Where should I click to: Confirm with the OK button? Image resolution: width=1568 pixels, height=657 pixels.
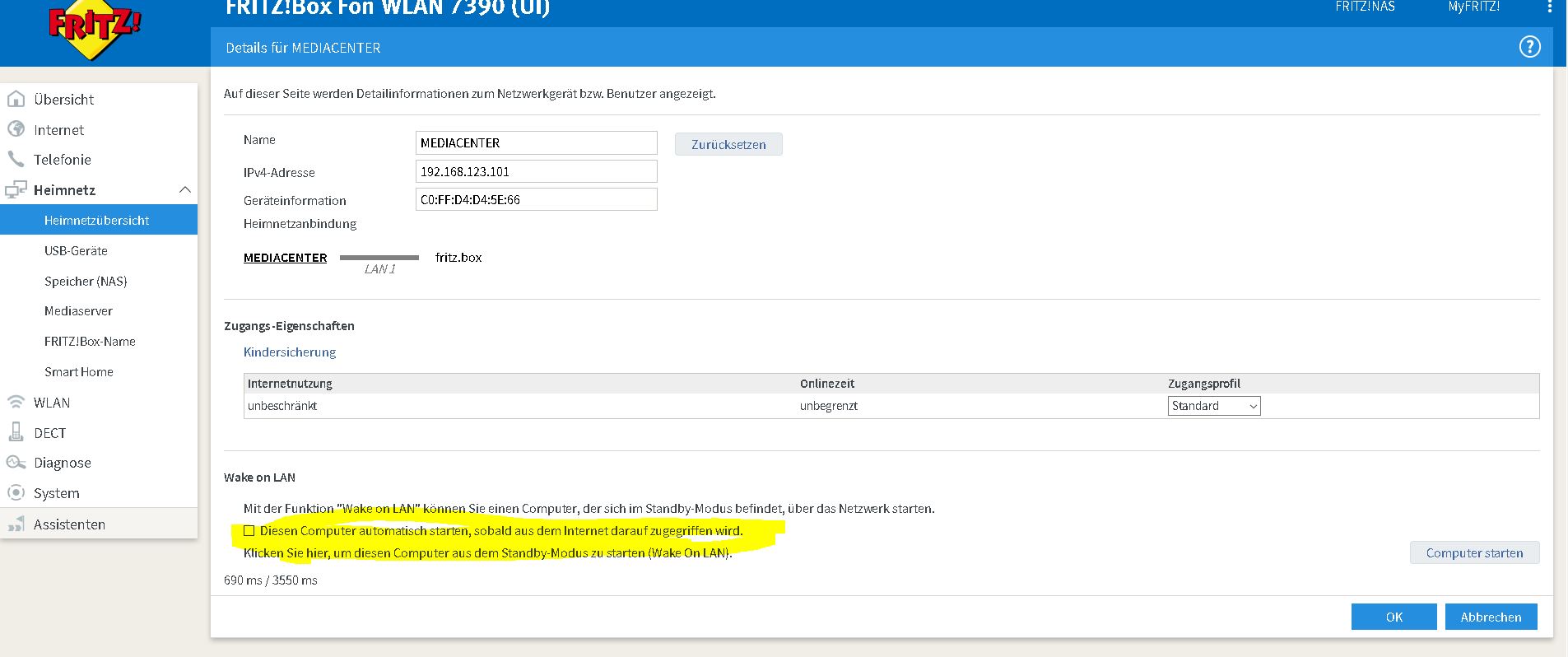coord(1394,617)
